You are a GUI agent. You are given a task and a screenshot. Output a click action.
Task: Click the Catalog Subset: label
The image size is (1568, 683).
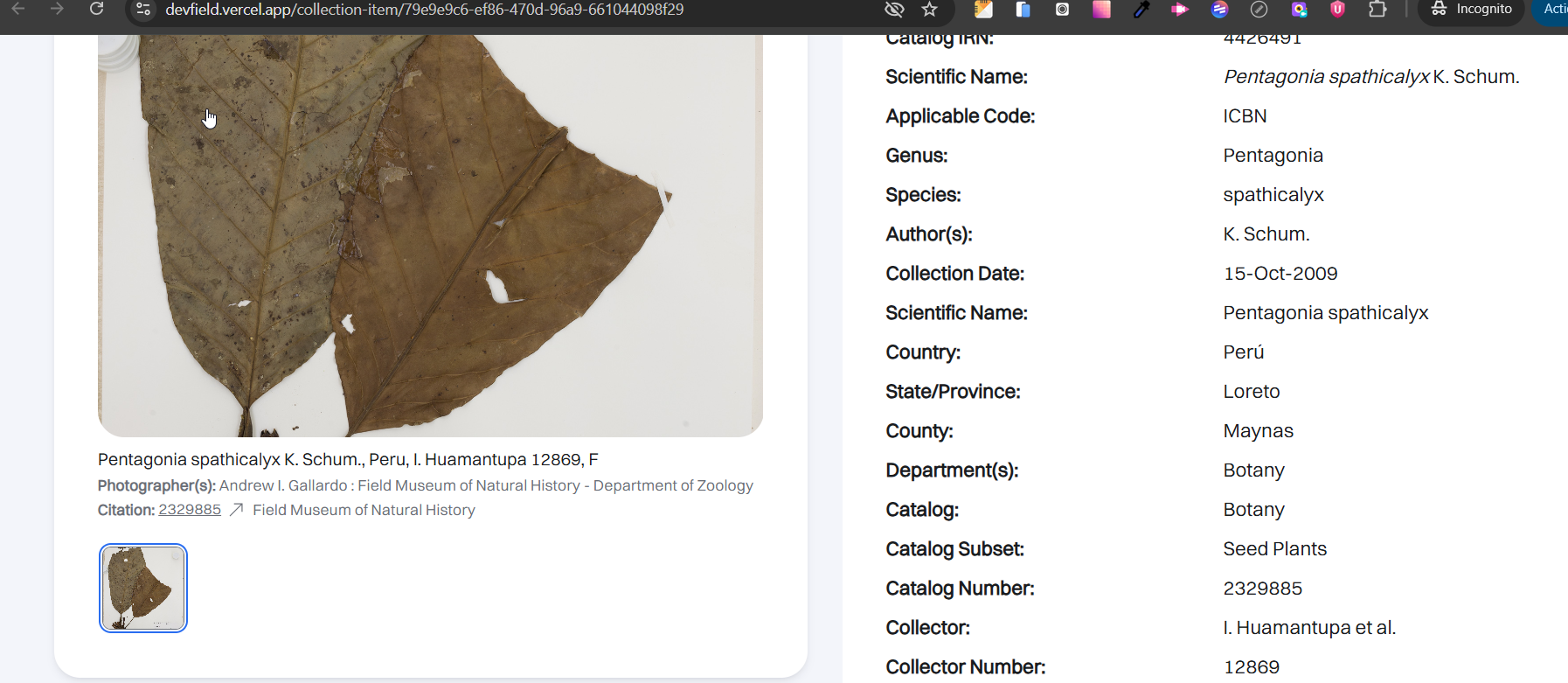click(x=954, y=549)
